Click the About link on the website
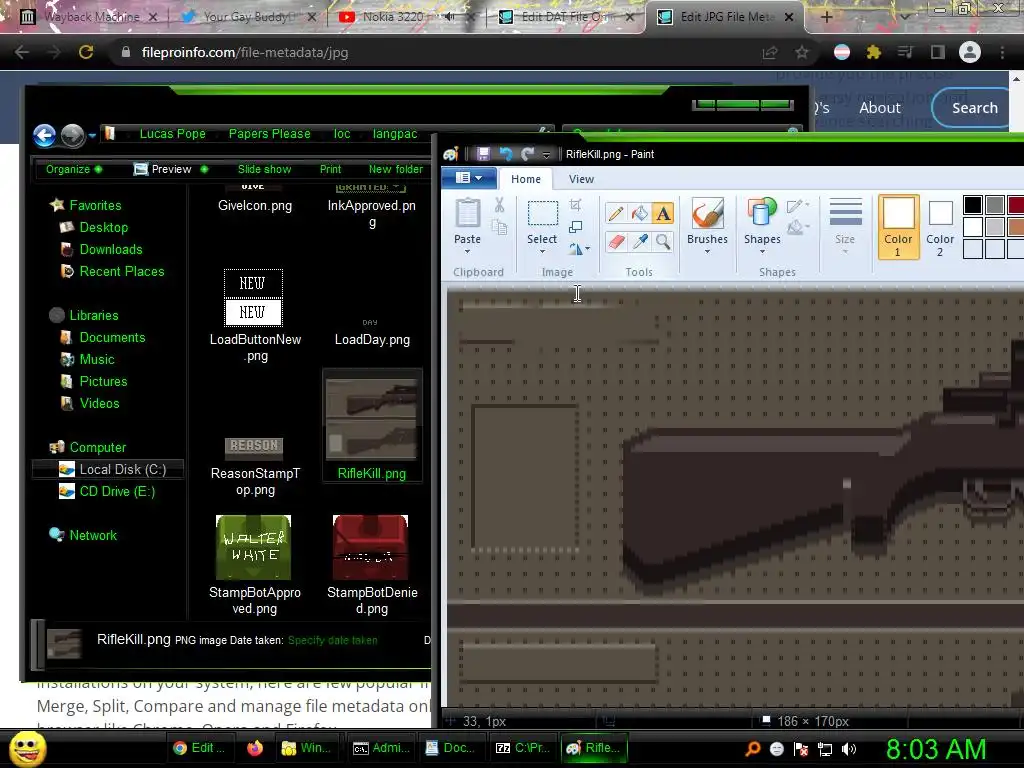This screenshot has height=768, width=1024. pos(880,108)
